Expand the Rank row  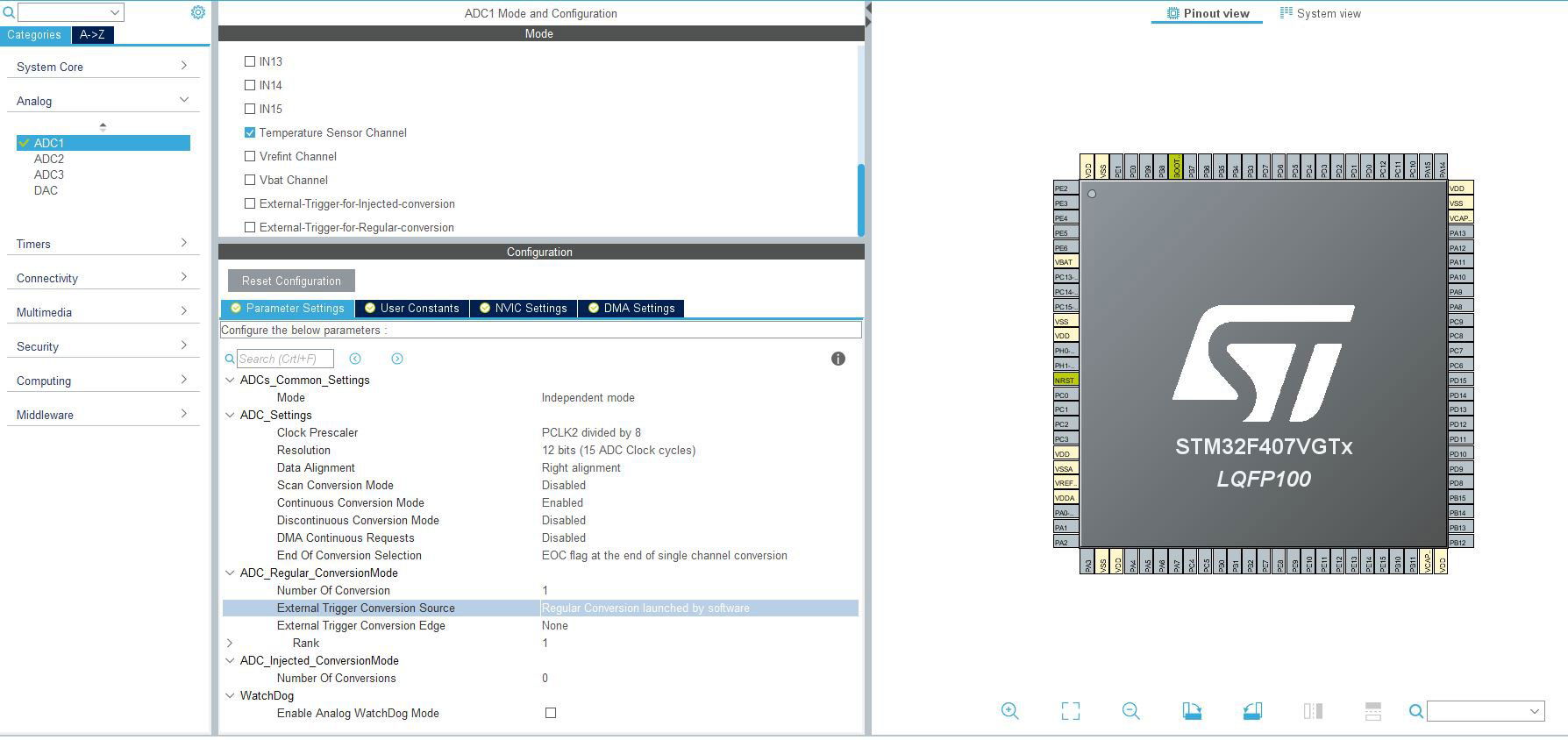click(230, 643)
